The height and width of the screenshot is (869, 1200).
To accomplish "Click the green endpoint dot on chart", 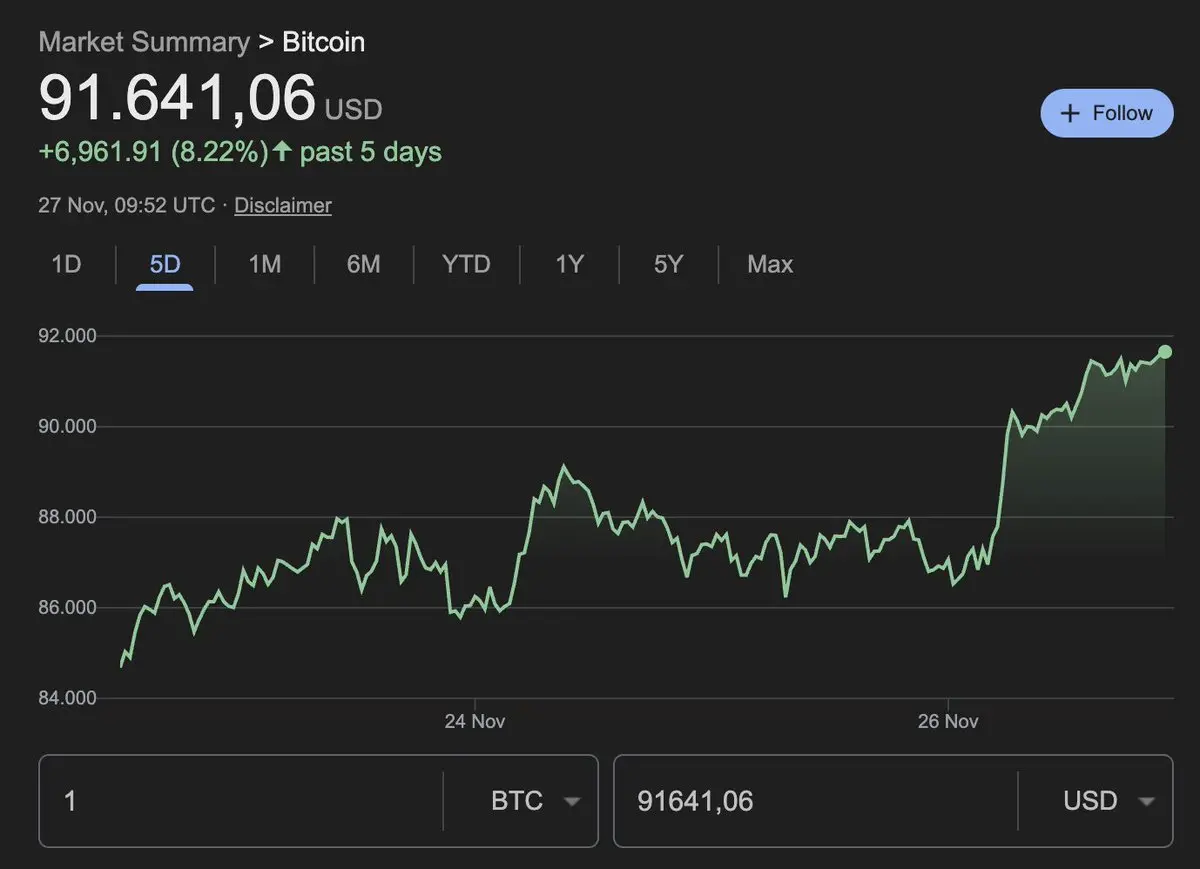I will 1165,351.
